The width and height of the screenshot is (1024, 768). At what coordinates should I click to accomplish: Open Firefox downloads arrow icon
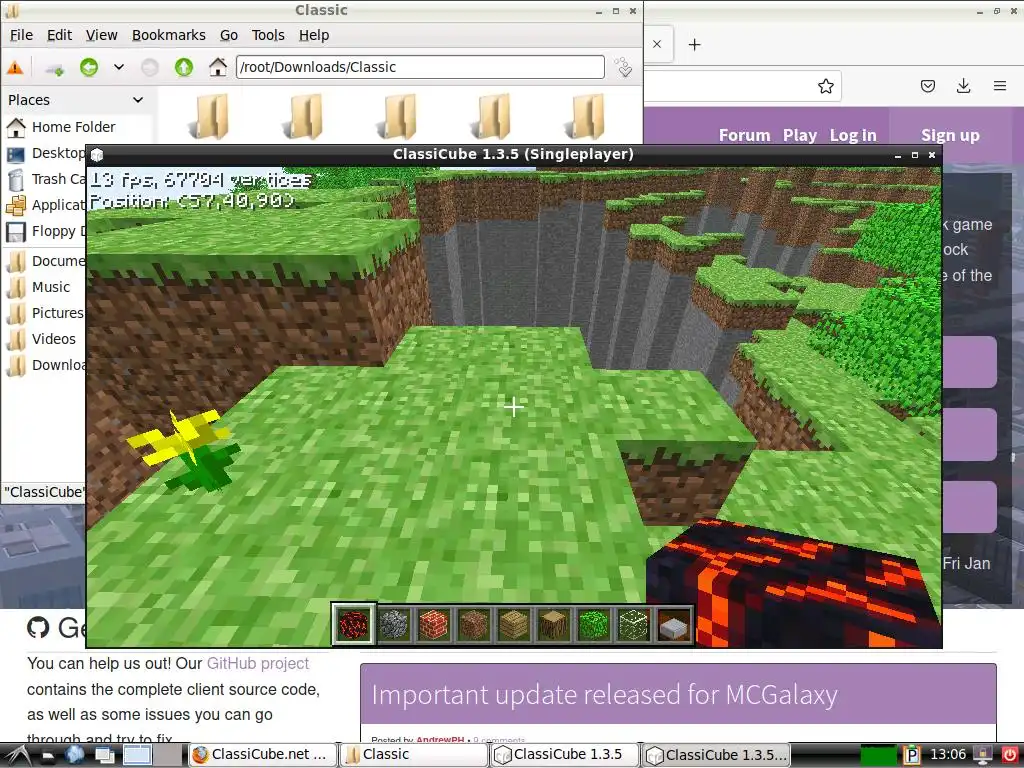point(963,86)
